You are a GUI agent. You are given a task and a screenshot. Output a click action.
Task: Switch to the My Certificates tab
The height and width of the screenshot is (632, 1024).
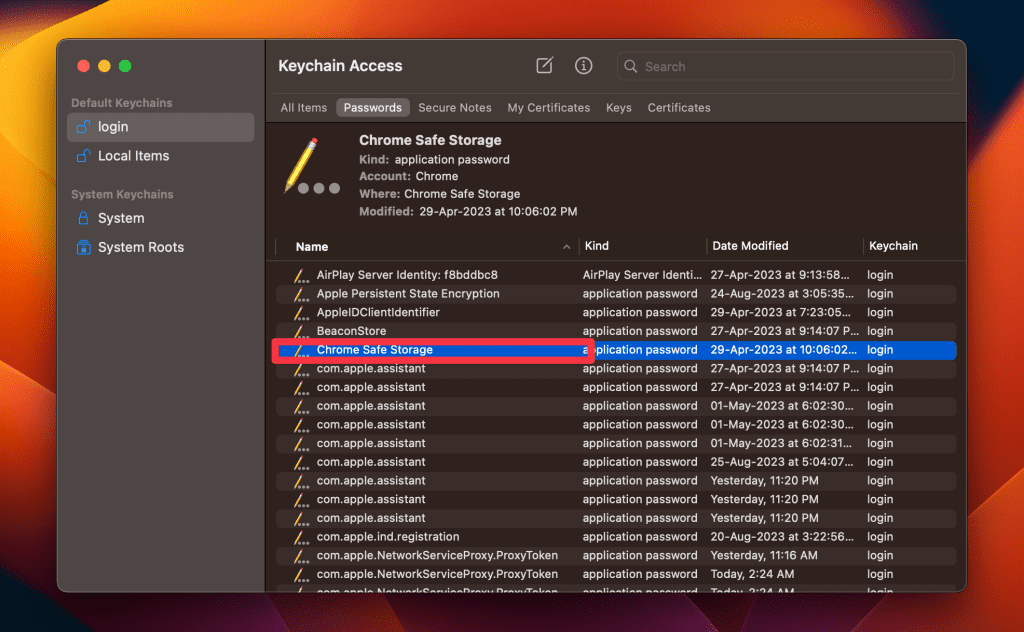tap(548, 108)
